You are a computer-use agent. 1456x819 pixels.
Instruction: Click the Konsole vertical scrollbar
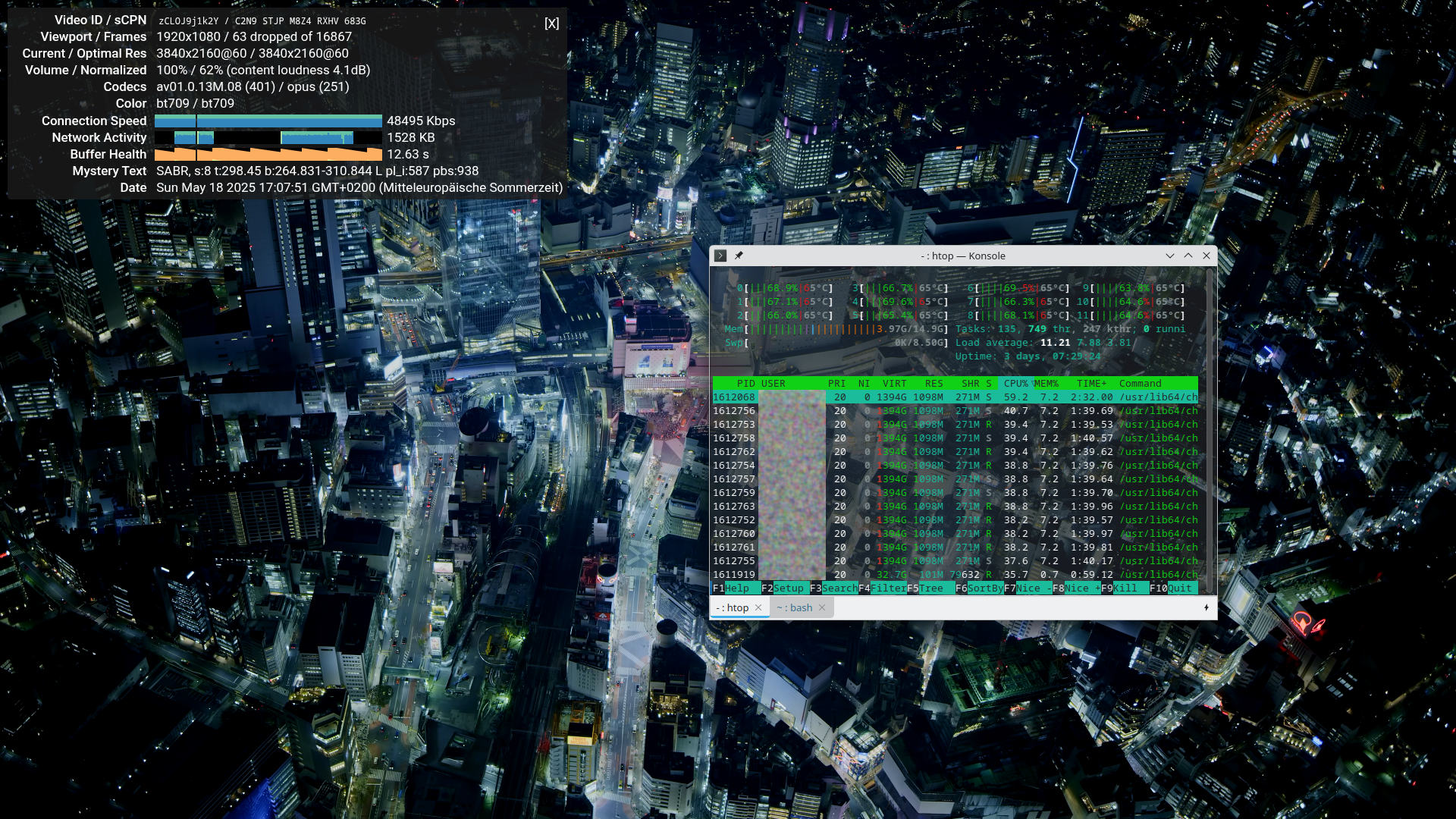(x=1211, y=432)
